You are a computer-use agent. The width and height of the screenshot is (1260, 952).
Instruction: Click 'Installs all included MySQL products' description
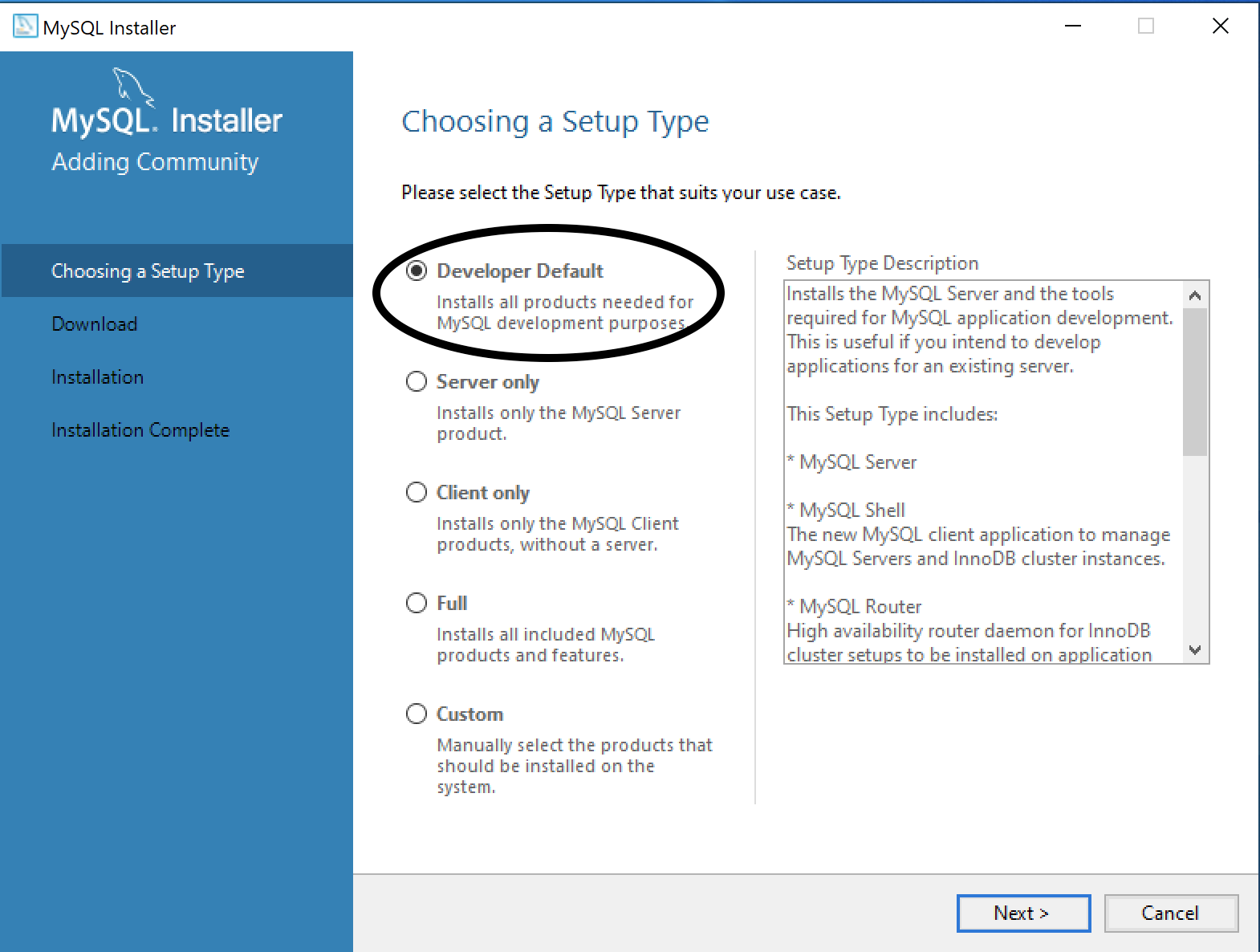[x=546, y=645]
